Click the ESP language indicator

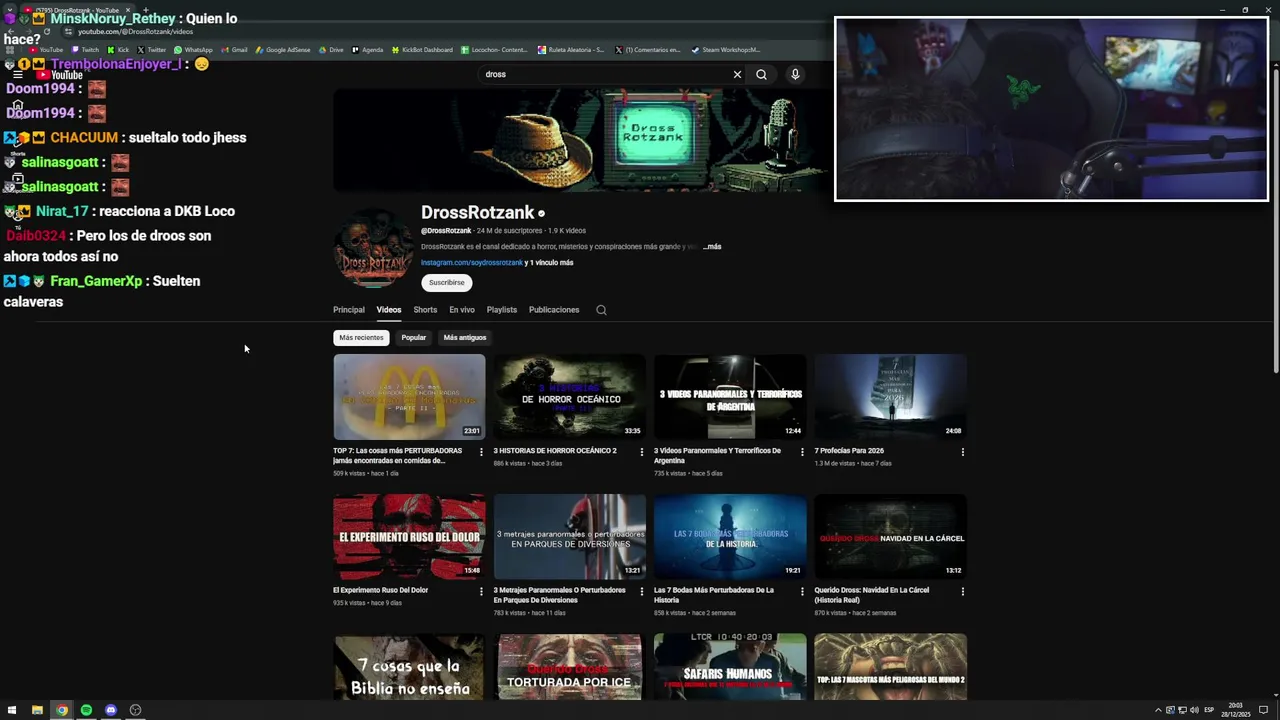pyautogui.click(x=1209, y=710)
